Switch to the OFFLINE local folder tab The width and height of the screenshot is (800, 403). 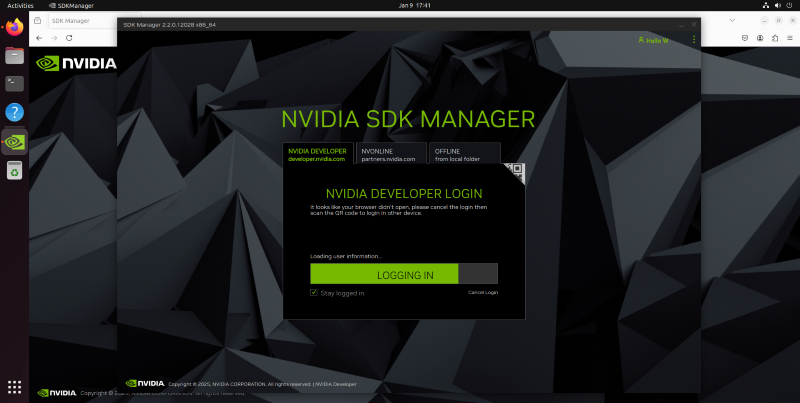pyautogui.click(x=456, y=154)
